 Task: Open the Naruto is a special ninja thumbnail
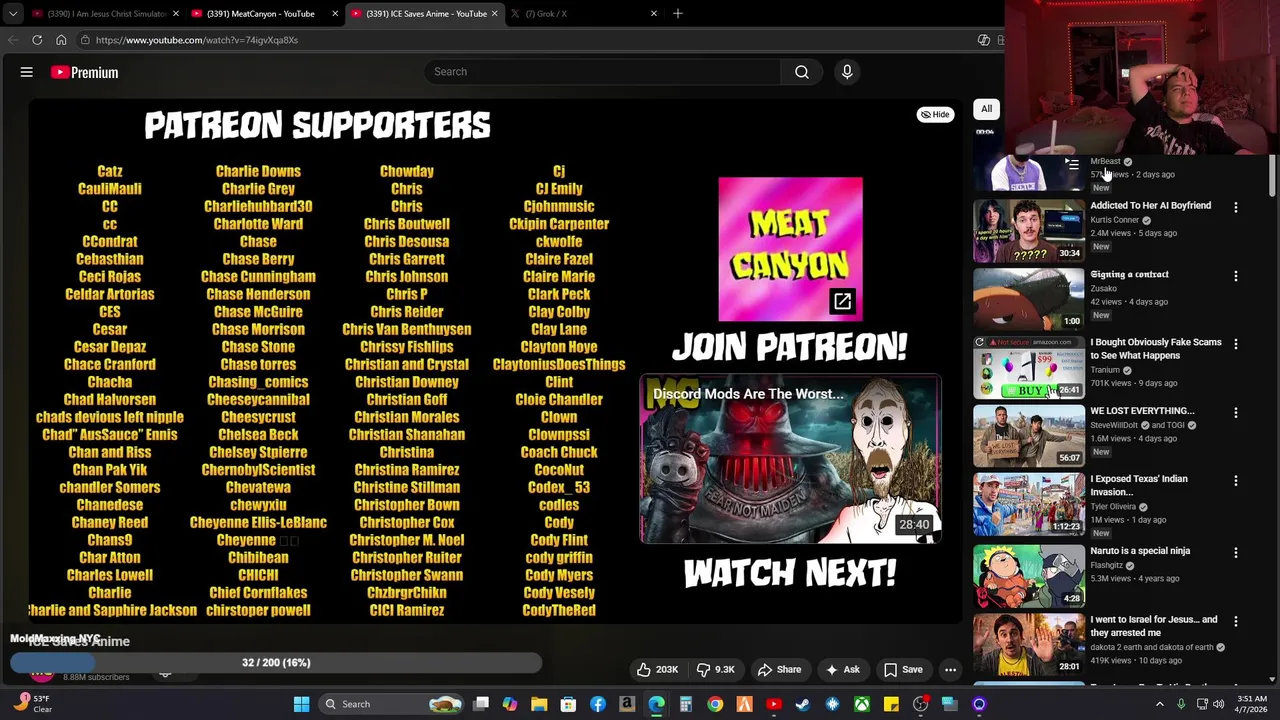point(1028,575)
